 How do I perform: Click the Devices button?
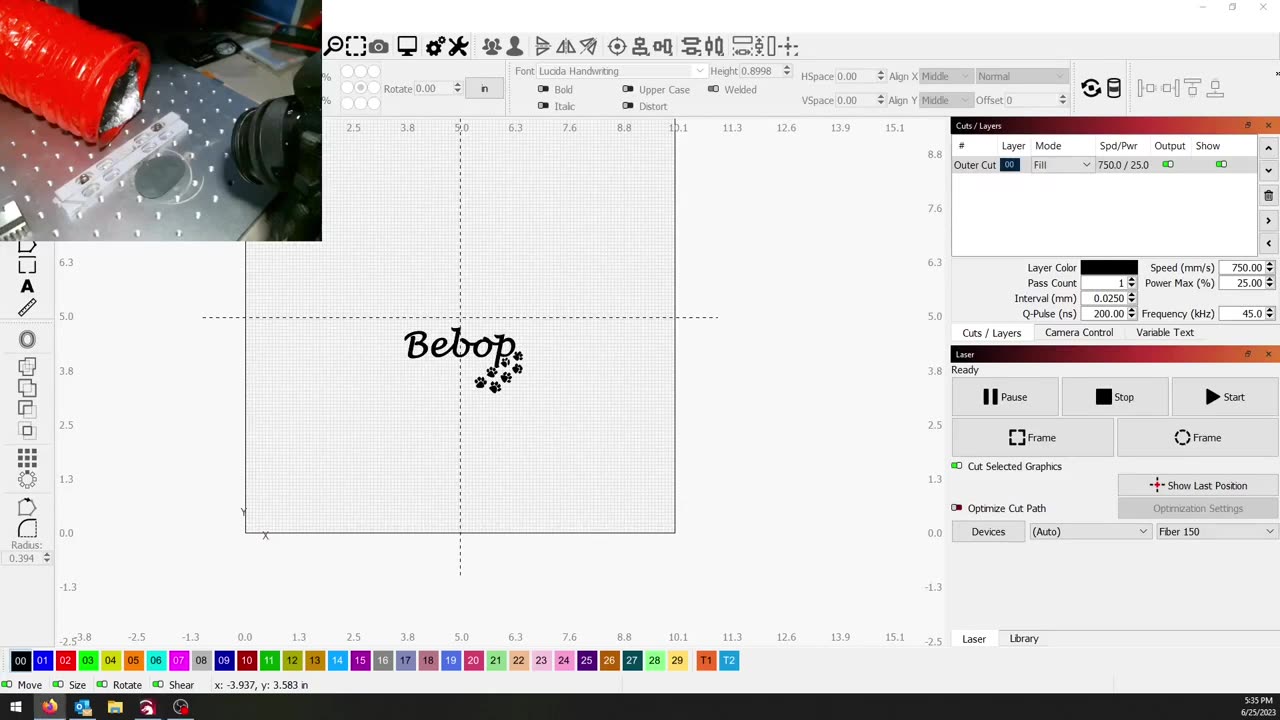[x=988, y=532]
